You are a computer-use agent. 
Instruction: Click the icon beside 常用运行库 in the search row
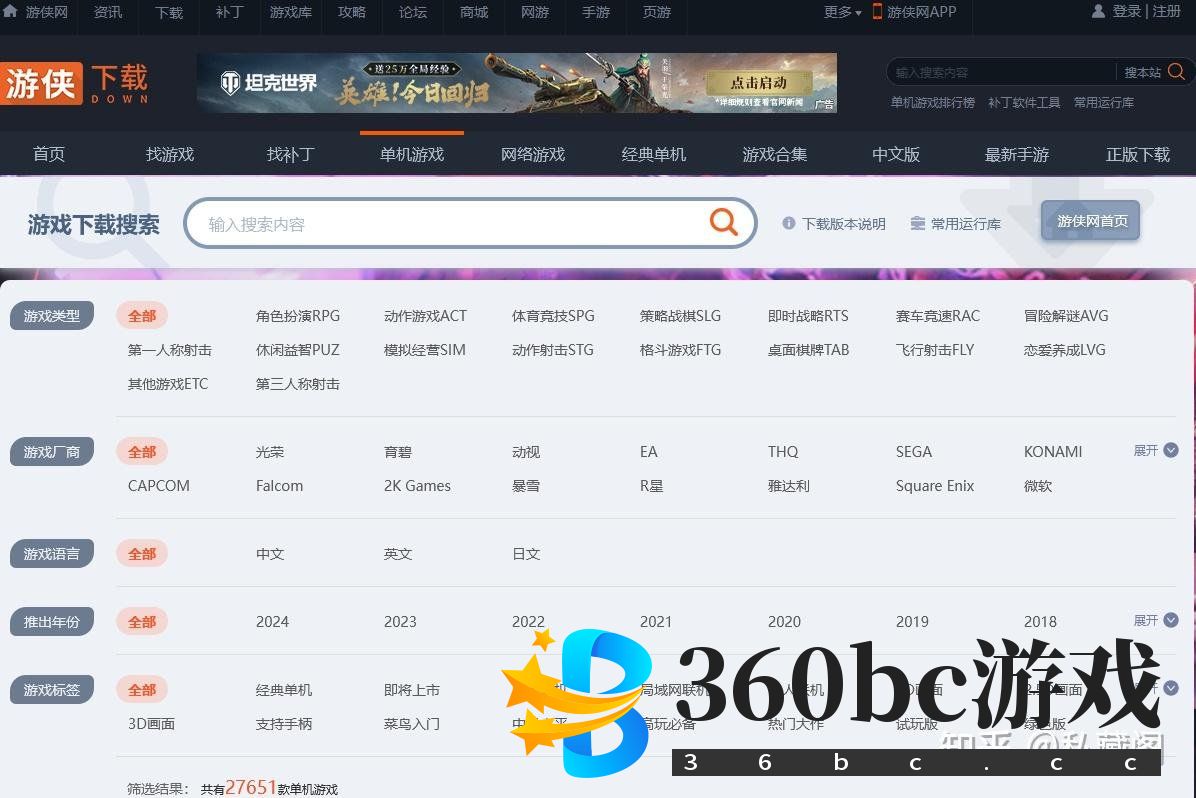click(x=917, y=224)
